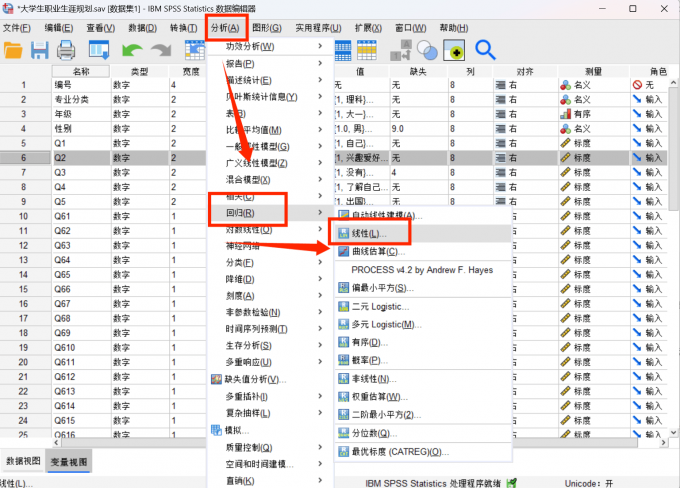Expand the 功效分析 submenu arrow

[x=320, y=46]
